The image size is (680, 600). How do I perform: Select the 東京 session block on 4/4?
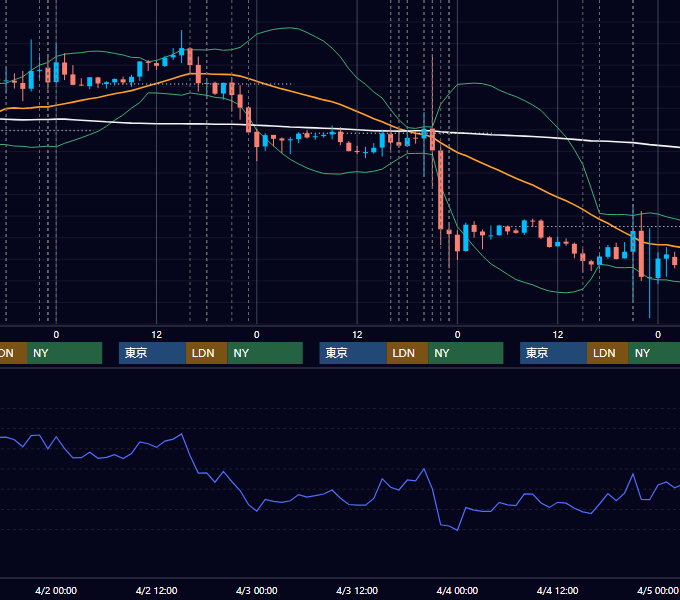tap(553, 353)
